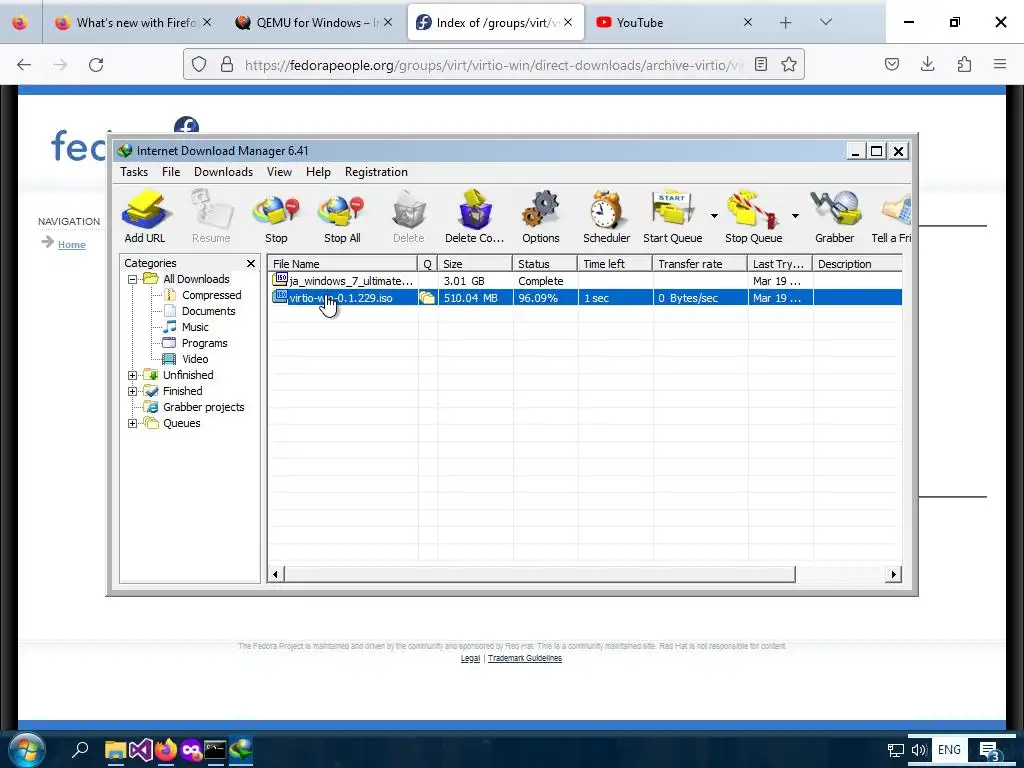This screenshot has height=768, width=1024.
Task: Select the Documents category
Action: [208, 311]
